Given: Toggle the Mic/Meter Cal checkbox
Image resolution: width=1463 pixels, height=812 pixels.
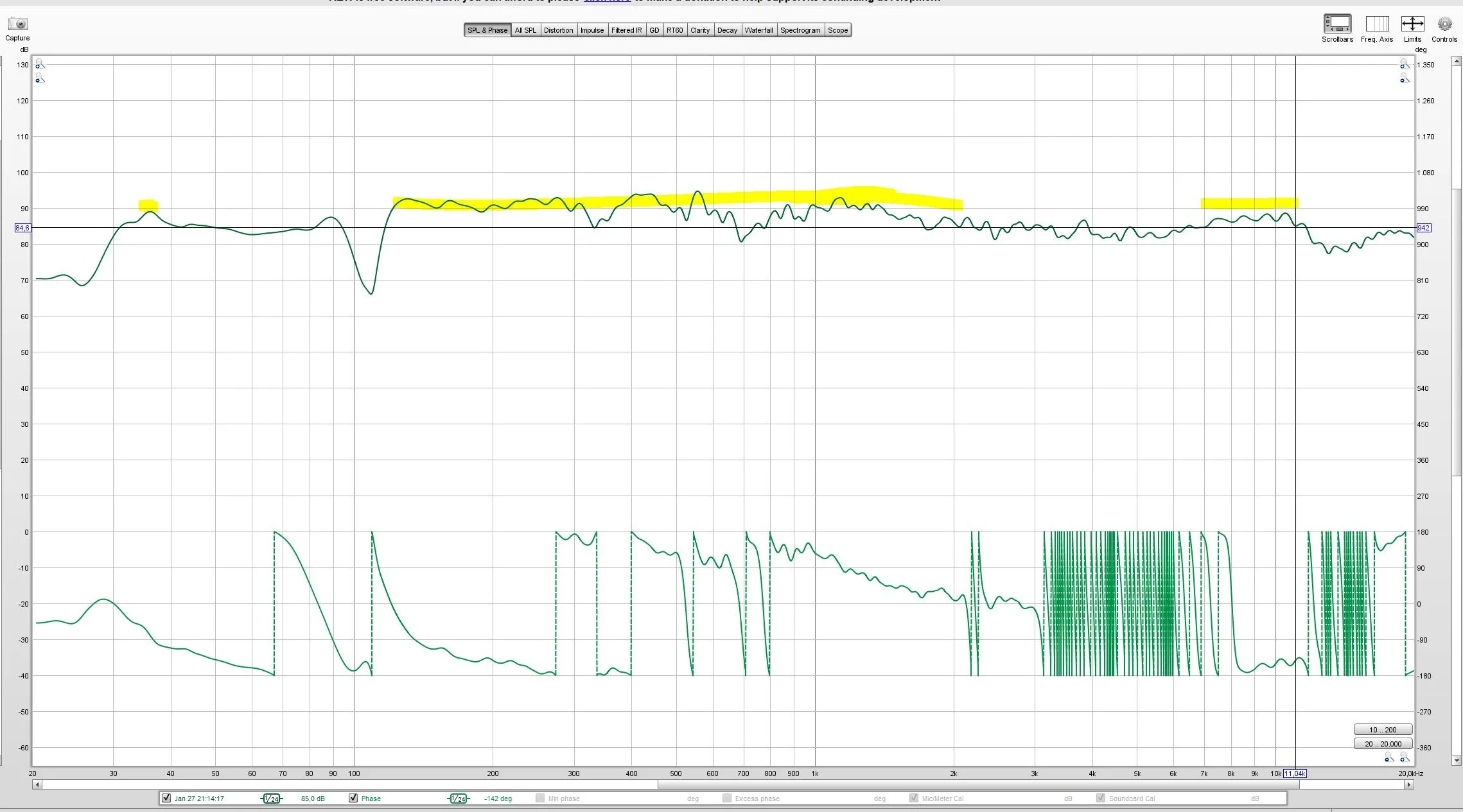Looking at the screenshot, I should (x=914, y=798).
